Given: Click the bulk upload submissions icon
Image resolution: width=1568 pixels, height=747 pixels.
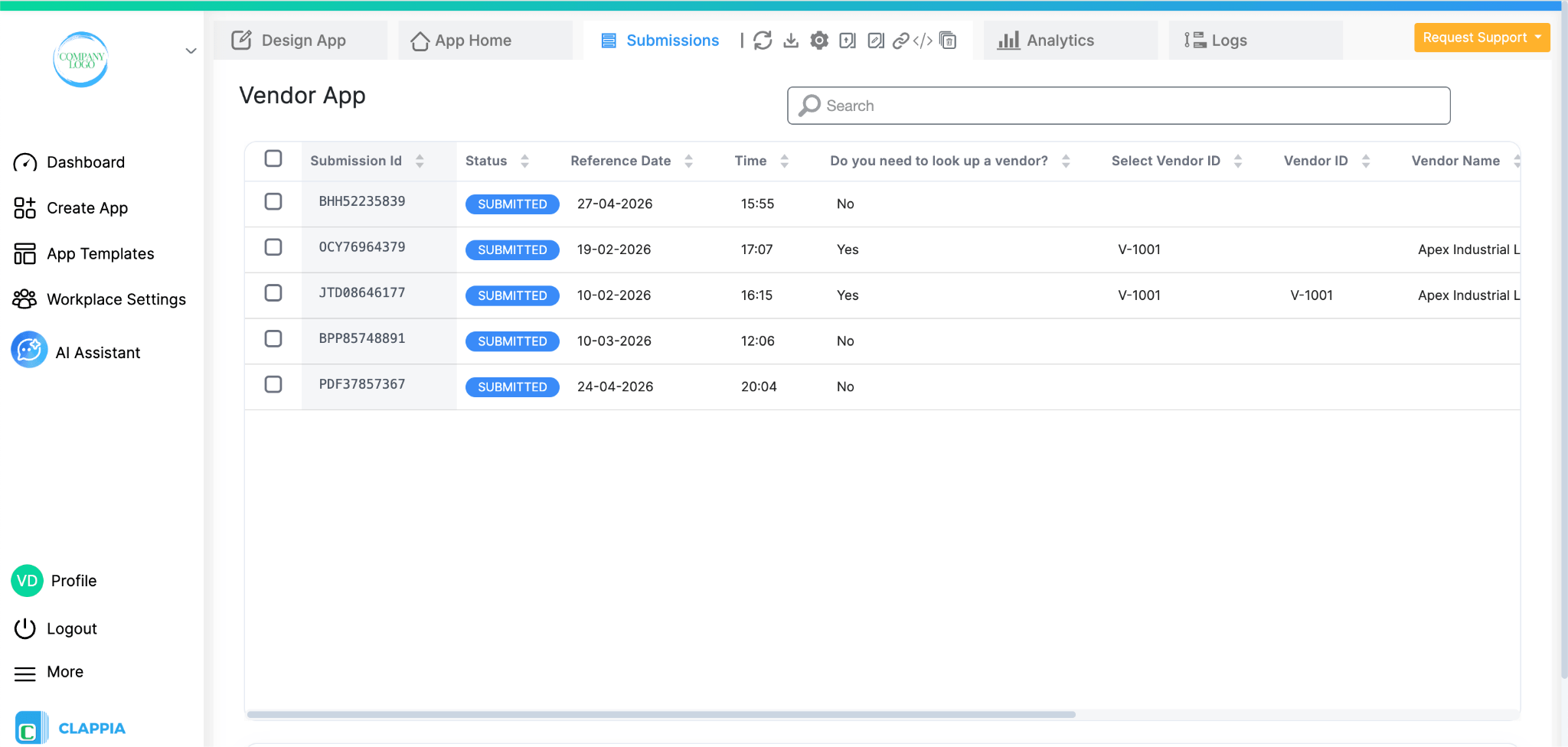Looking at the screenshot, I should (848, 41).
